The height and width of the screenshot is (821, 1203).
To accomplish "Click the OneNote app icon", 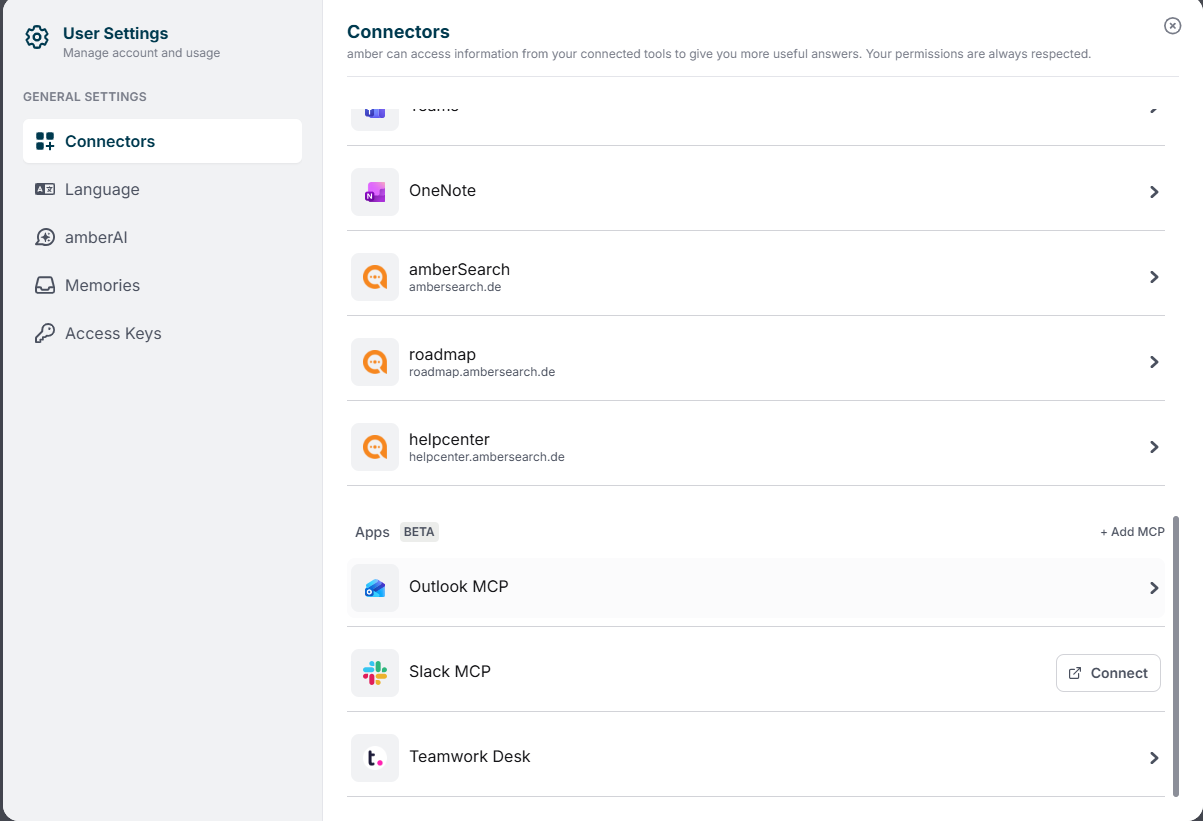I will pos(375,191).
